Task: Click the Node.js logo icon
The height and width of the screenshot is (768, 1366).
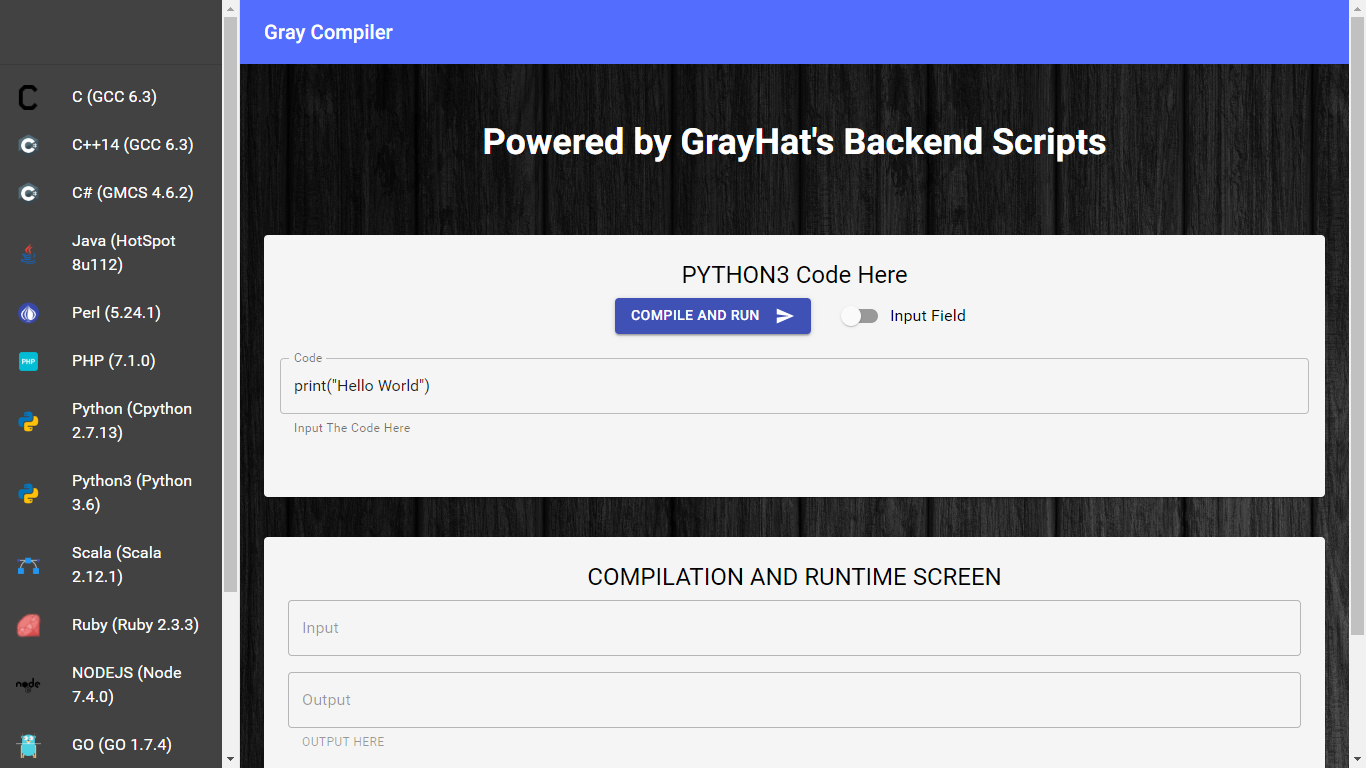Action: point(28,685)
